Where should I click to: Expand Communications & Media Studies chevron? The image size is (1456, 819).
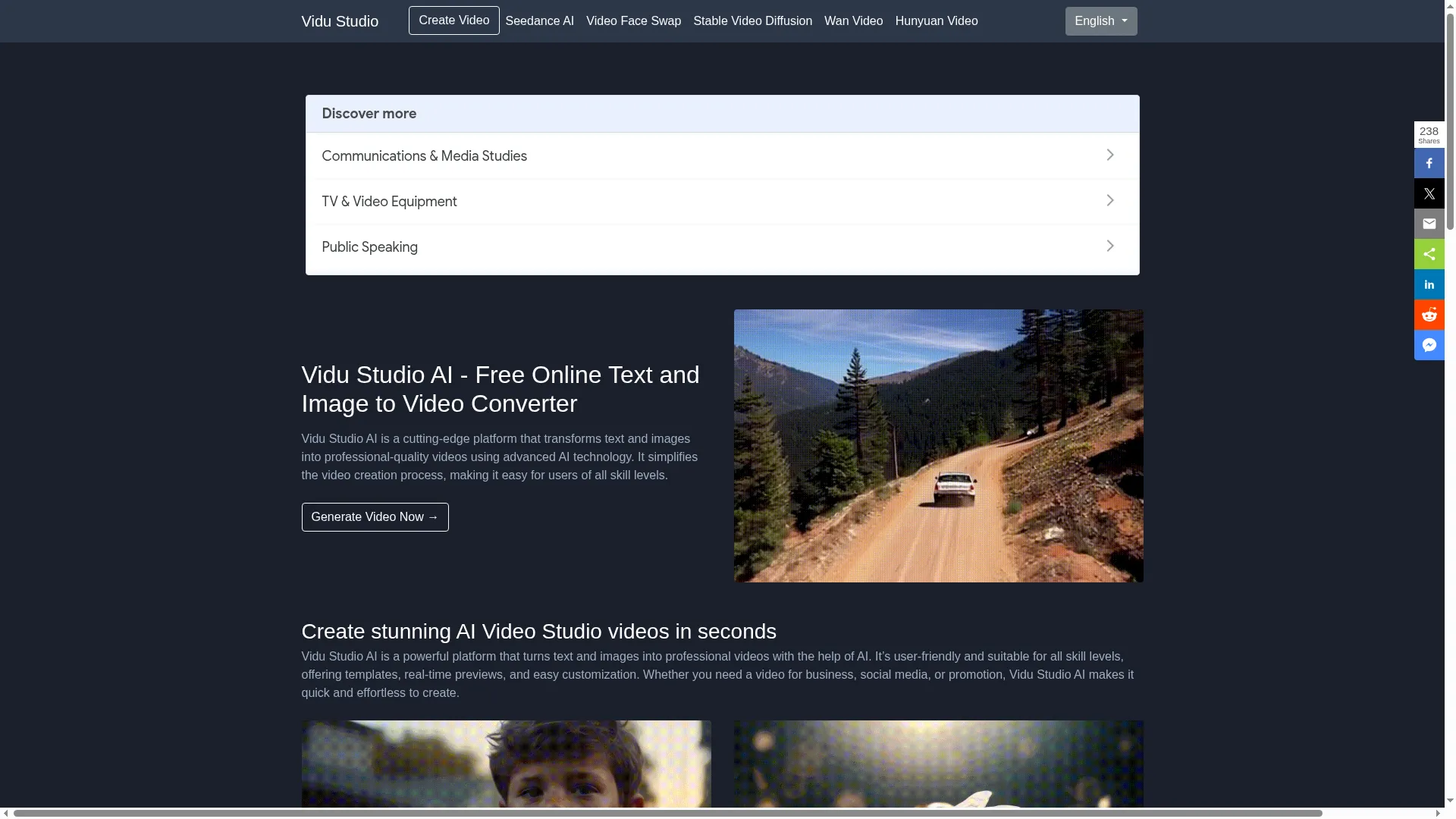pos(1109,155)
